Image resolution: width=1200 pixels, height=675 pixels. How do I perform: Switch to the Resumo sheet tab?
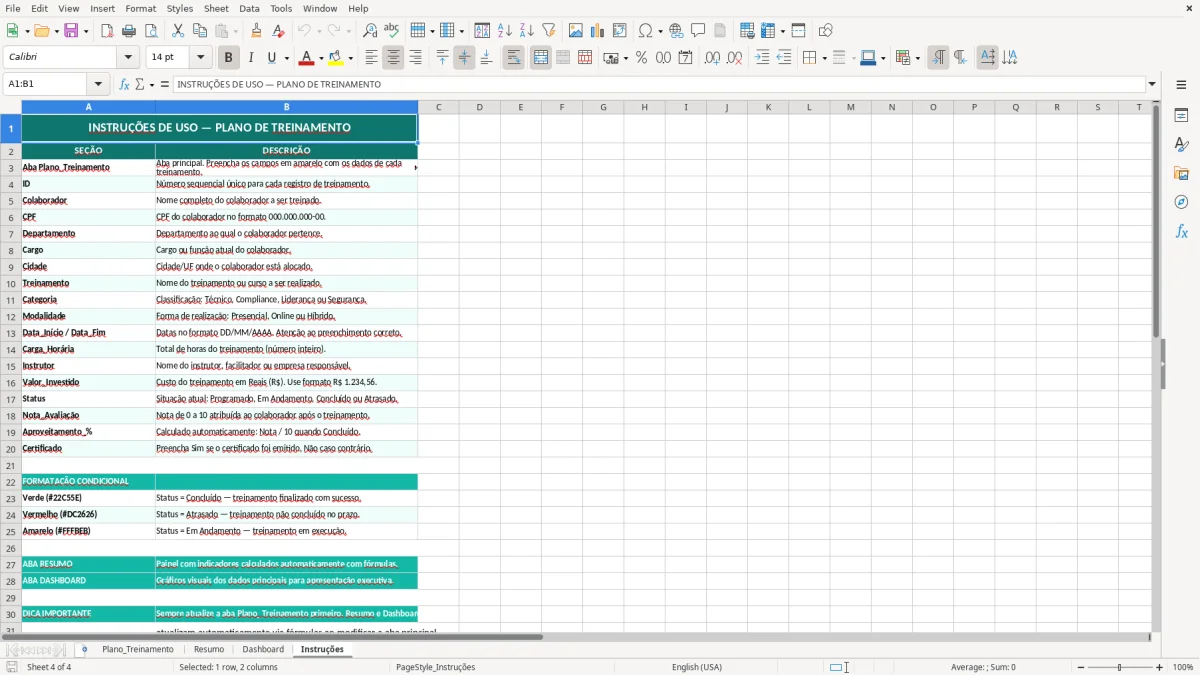click(x=209, y=649)
